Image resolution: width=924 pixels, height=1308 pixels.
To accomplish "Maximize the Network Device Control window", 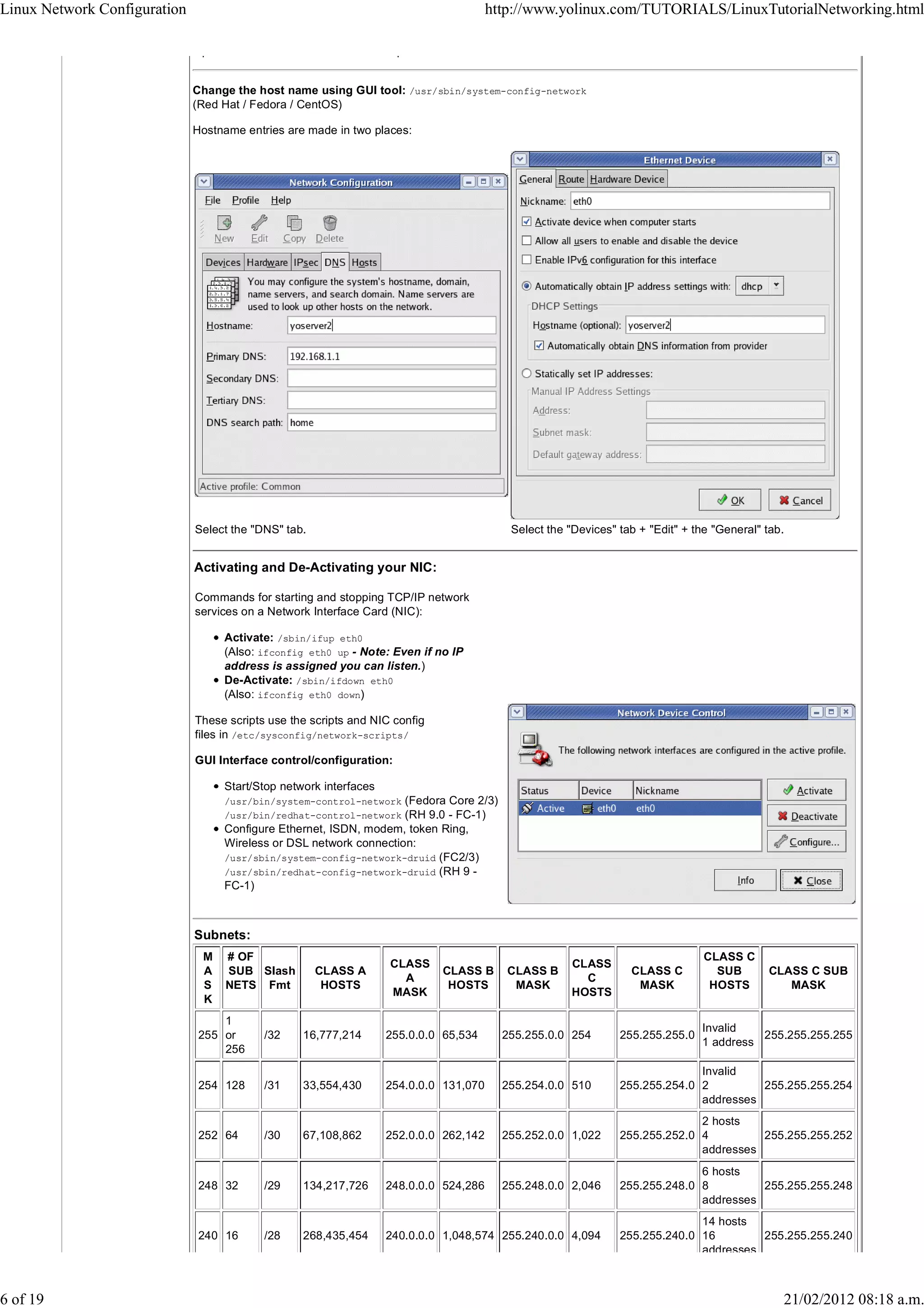I will pos(831,712).
